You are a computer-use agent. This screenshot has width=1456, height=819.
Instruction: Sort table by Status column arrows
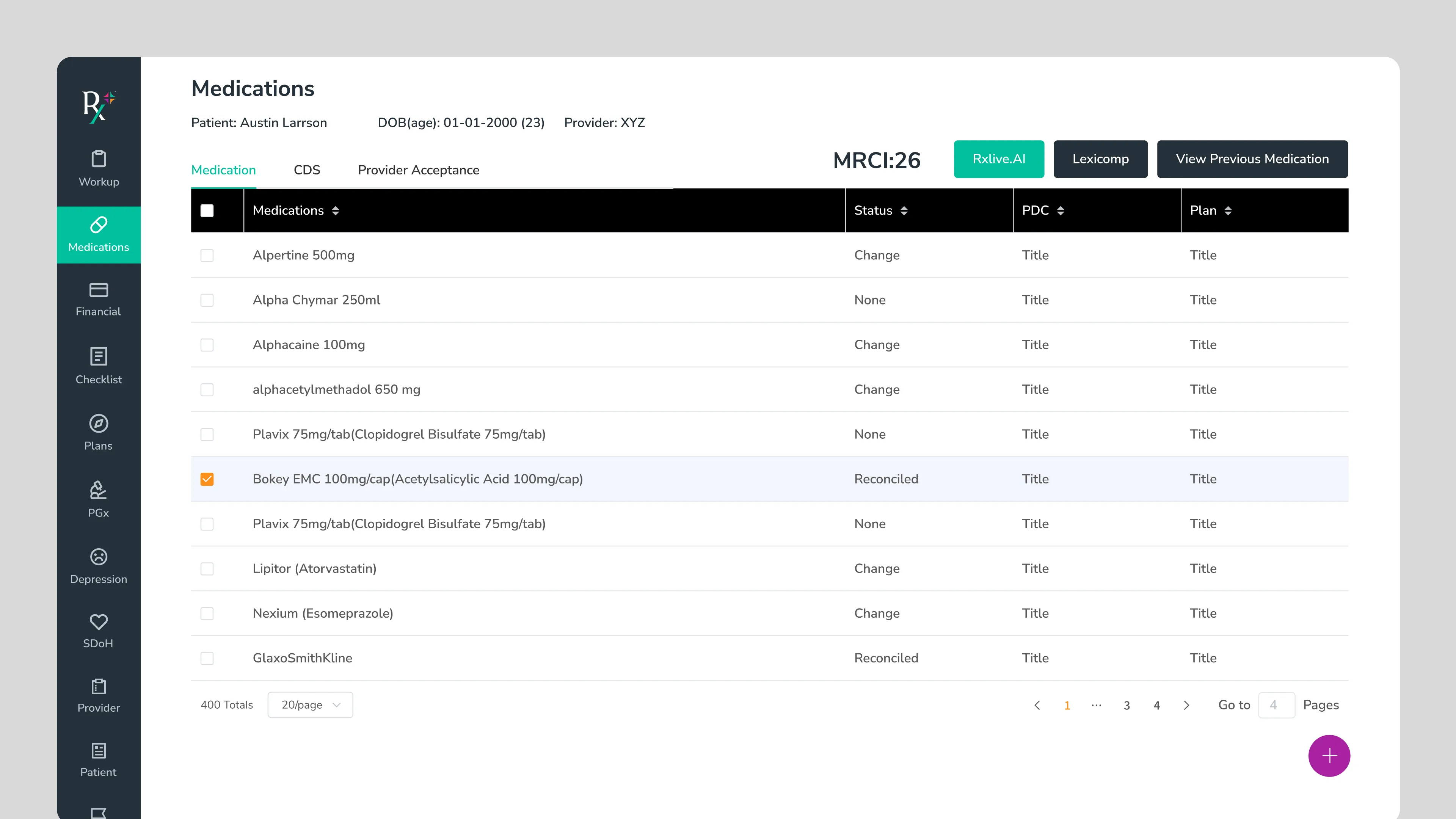point(904,211)
